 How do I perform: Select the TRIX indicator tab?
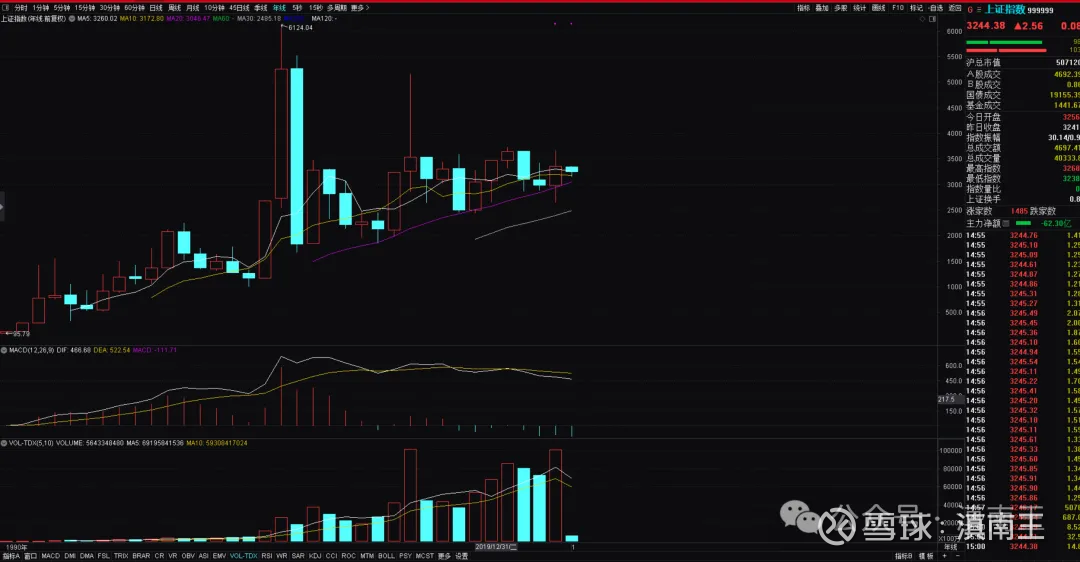coord(121,556)
